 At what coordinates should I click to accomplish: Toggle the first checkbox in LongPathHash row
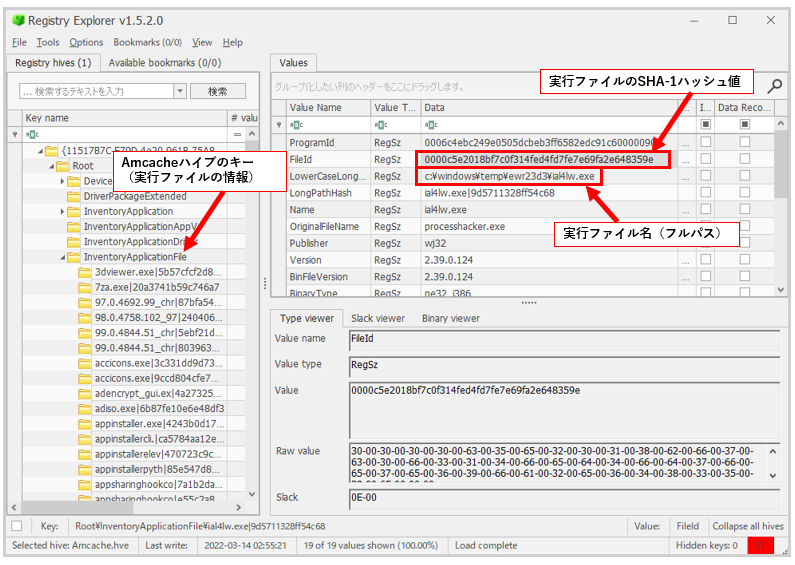705,192
